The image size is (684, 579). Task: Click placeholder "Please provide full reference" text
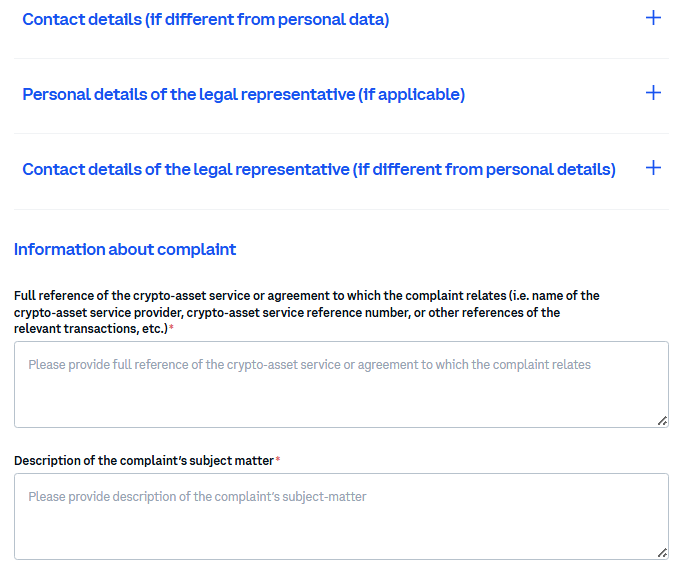click(x=309, y=365)
